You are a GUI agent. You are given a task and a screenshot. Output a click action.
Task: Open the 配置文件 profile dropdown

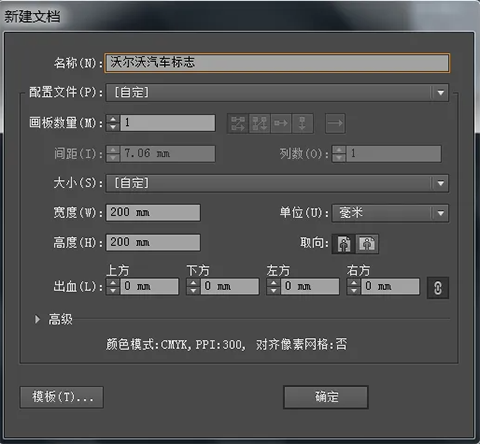[277, 92]
